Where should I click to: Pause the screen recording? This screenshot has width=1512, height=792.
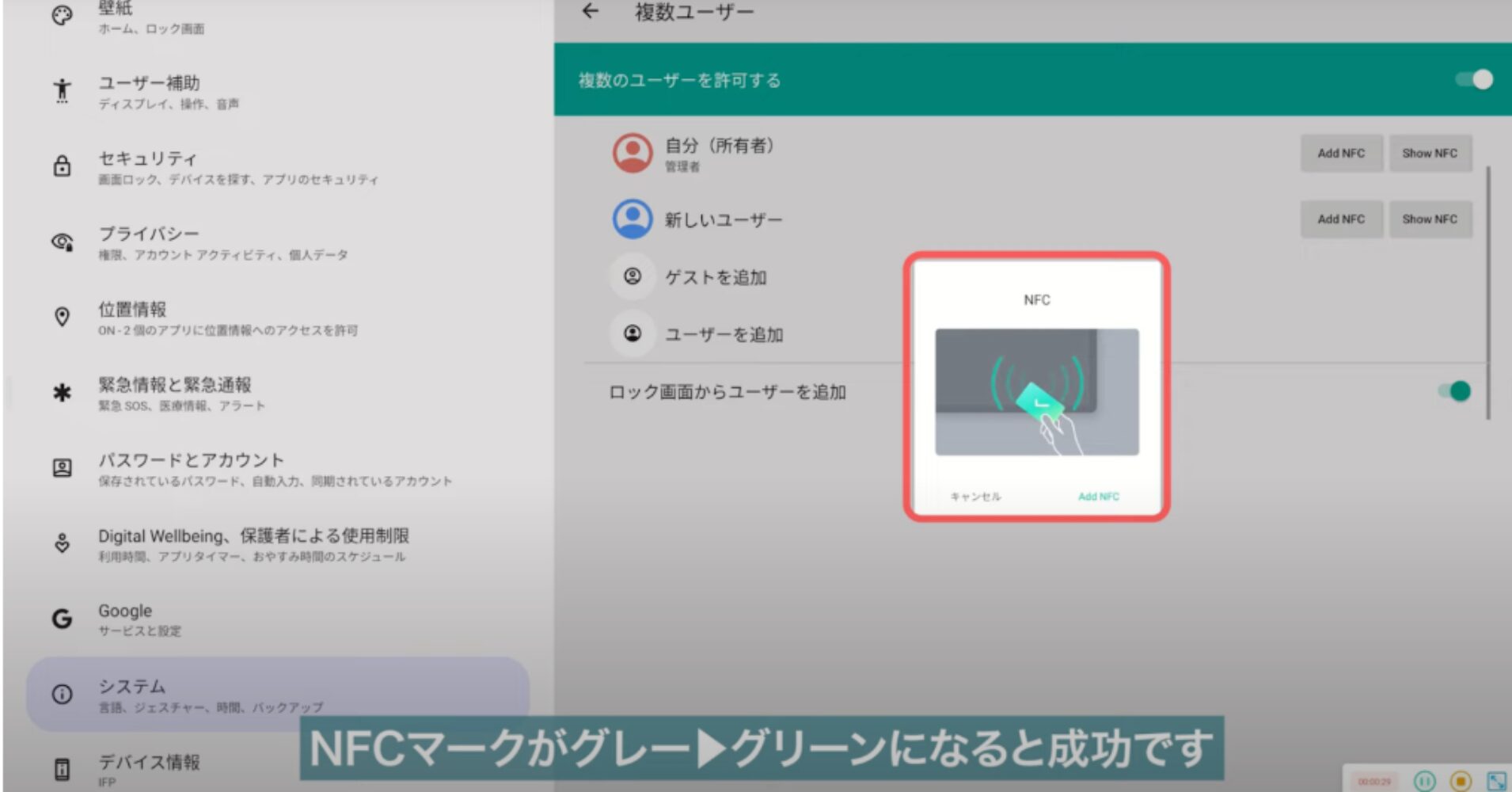click(x=1424, y=781)
